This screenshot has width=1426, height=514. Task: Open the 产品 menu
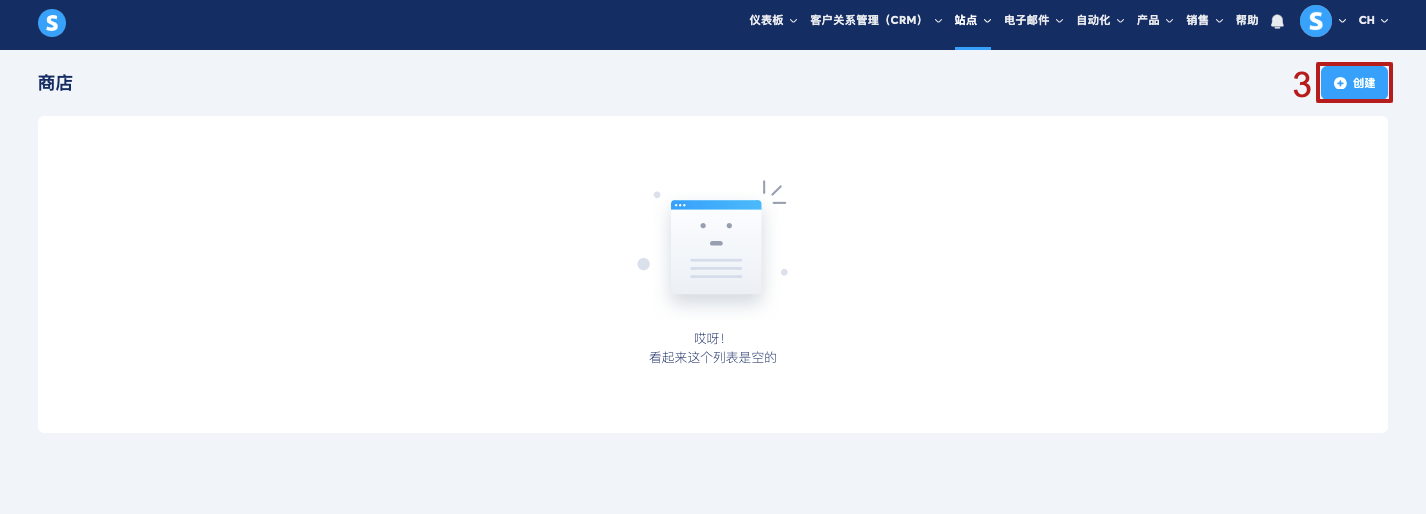[x=1154, y=20]
